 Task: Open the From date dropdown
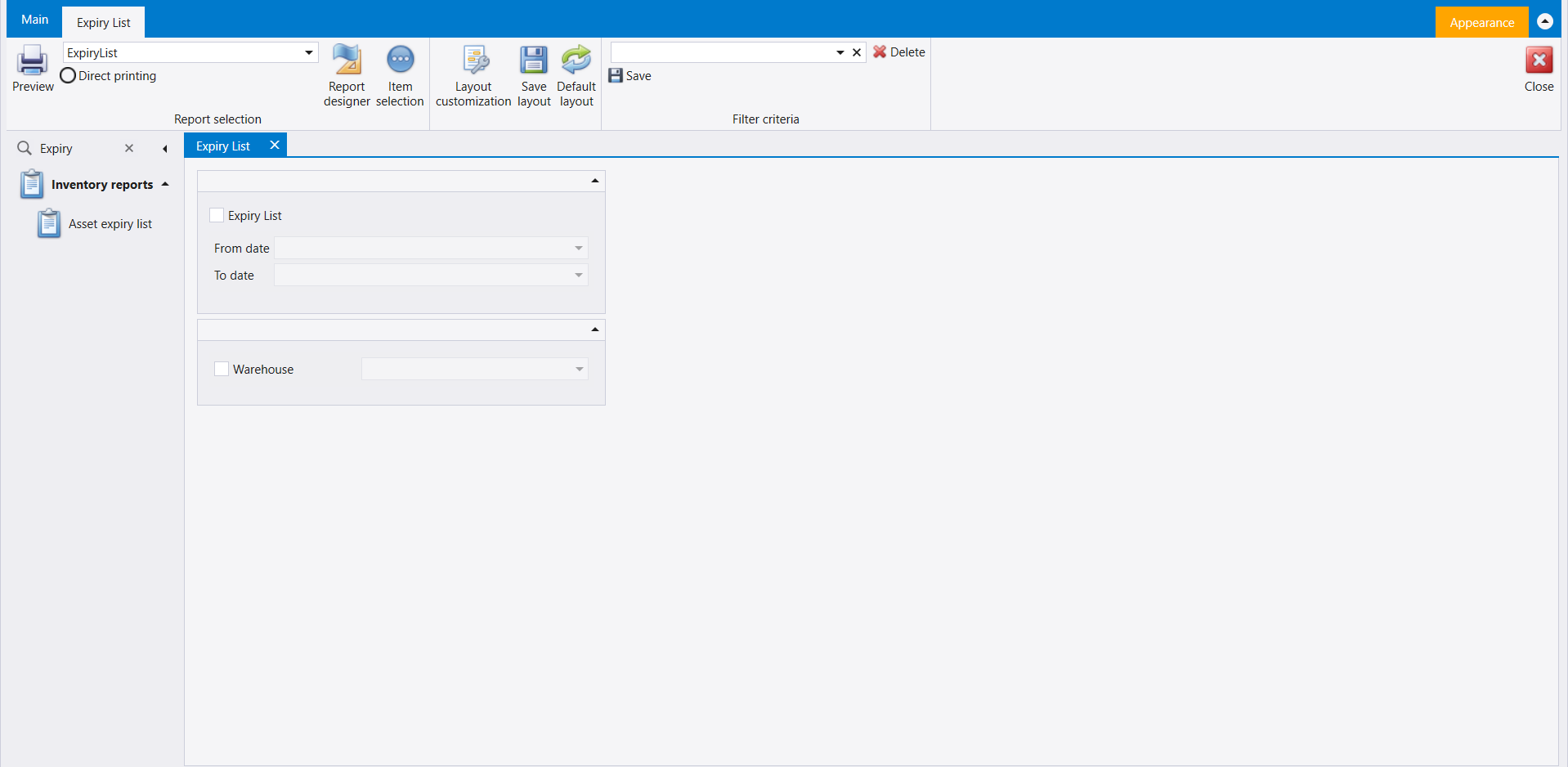[579, 248]
